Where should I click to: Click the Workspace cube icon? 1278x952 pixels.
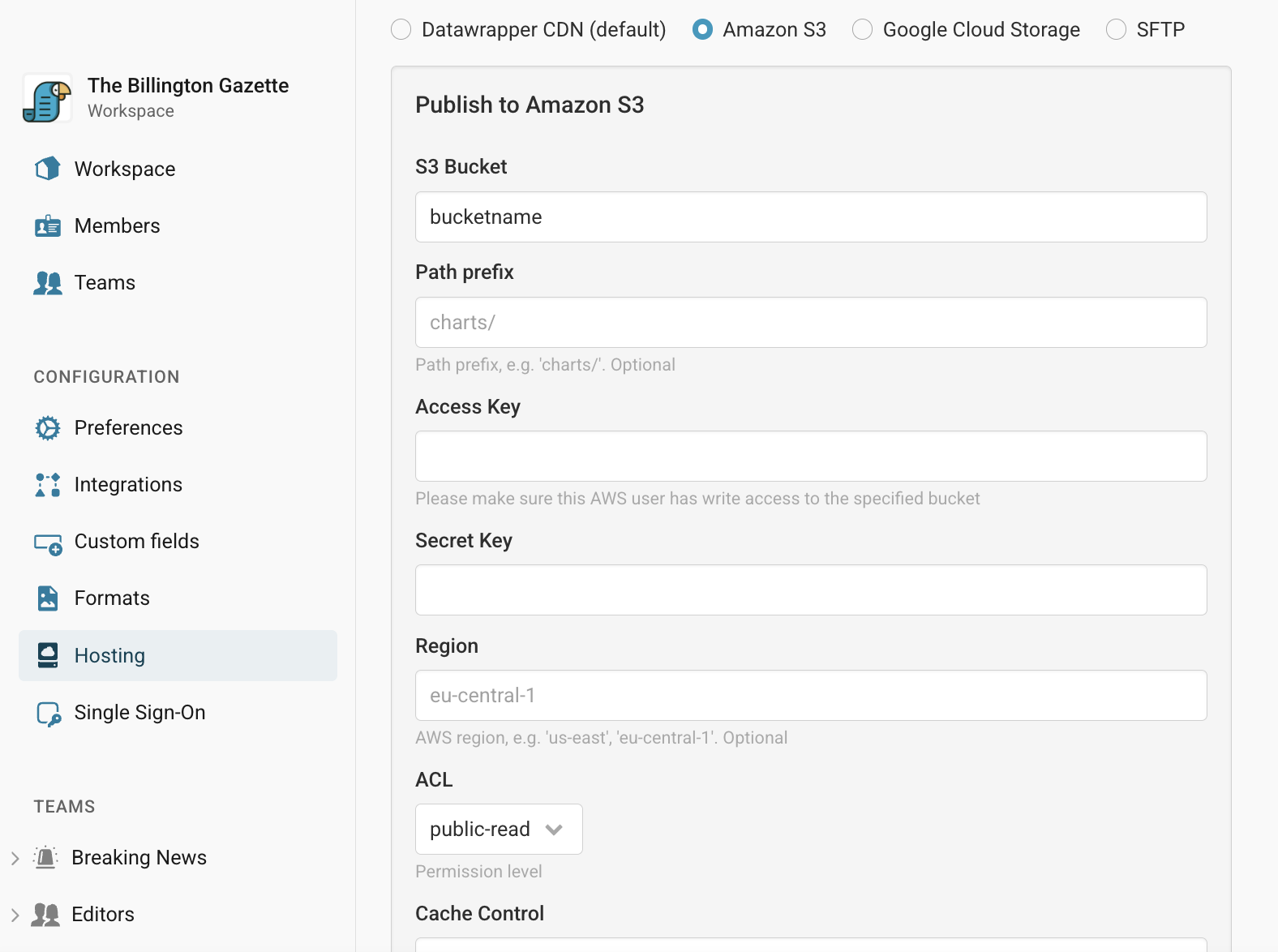tap(48, 169)
